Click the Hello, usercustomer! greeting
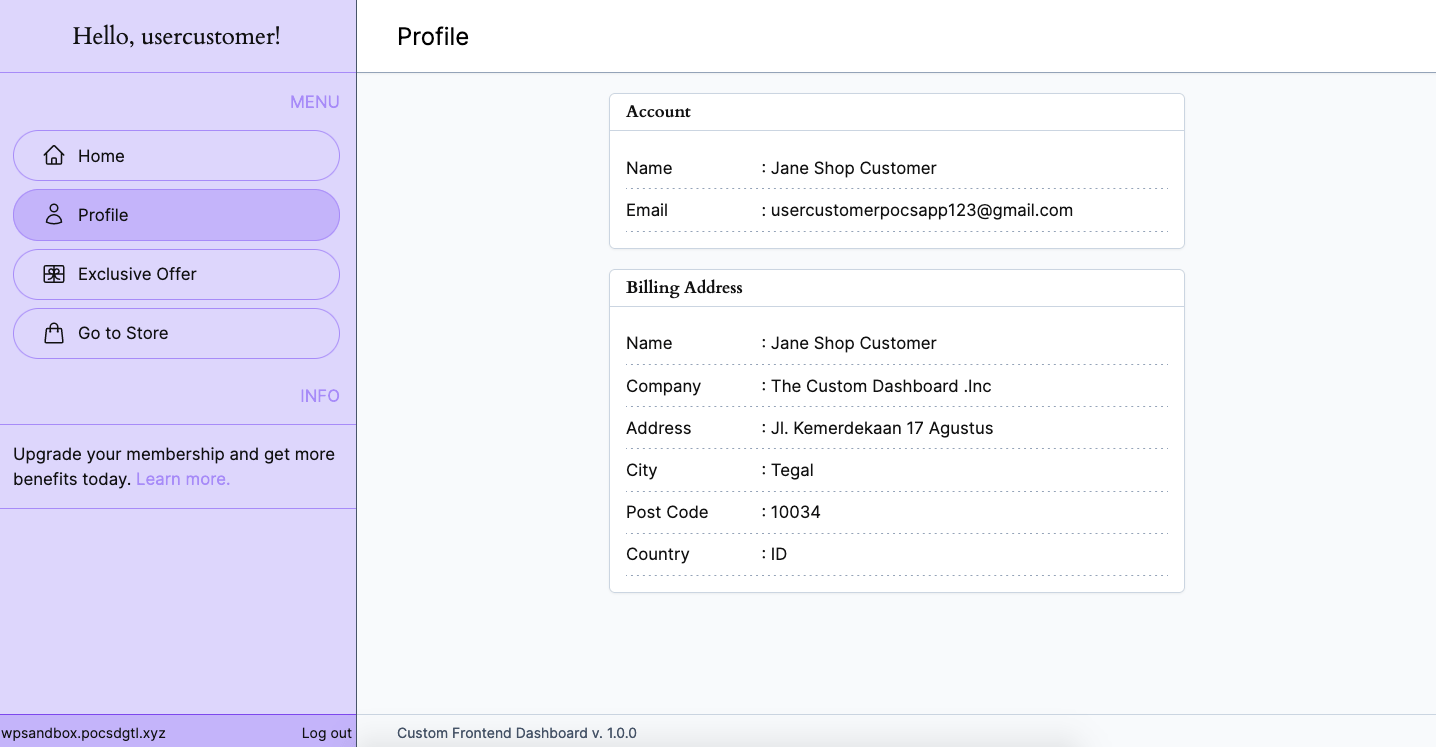This screenshot has height=747, width=1436. 177,36
